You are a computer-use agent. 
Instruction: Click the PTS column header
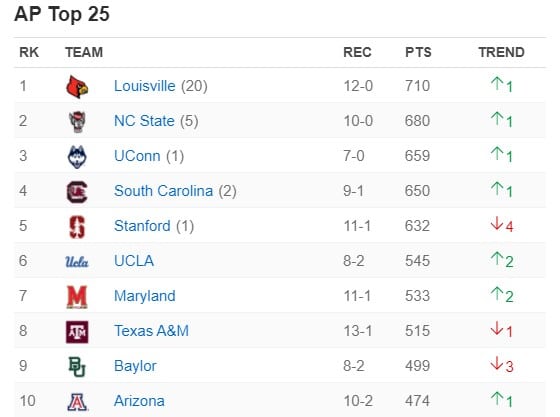(x=418, y=52)
